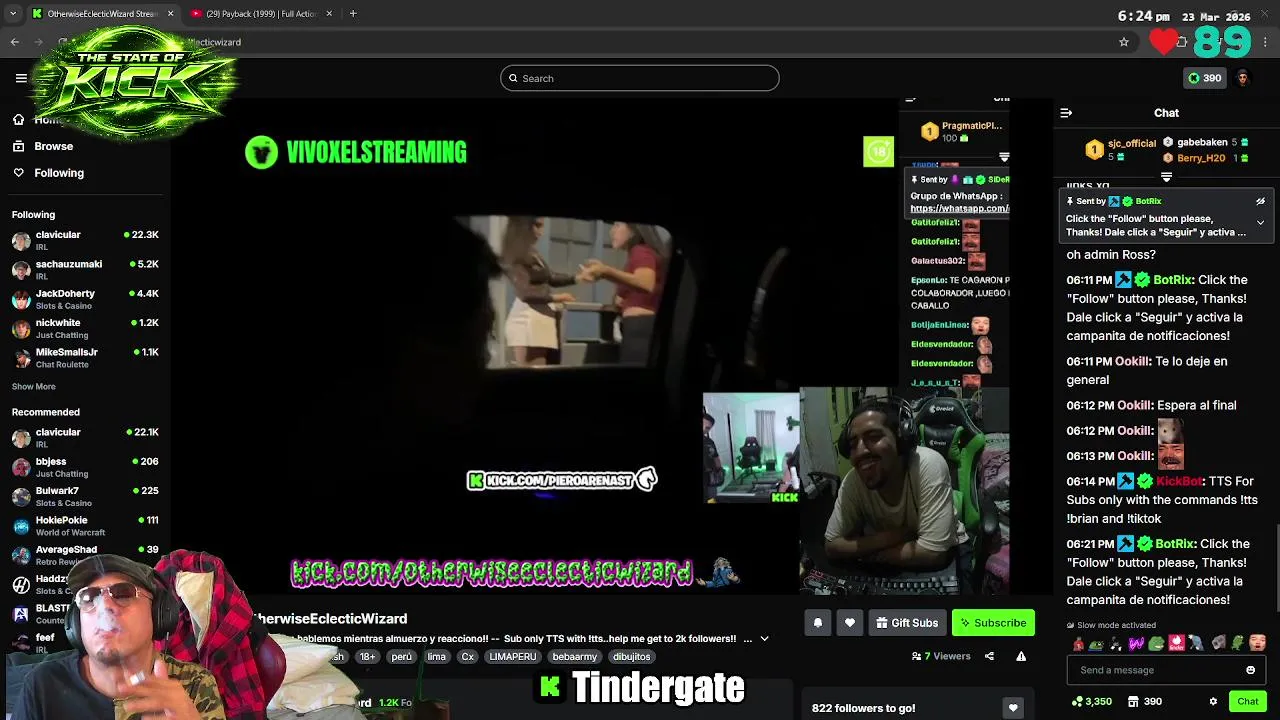Image resolution: width=1280 pixels, height=720 pixels.
Task: Toggle stream notifications bell
Action: click(x=818, y=623)
